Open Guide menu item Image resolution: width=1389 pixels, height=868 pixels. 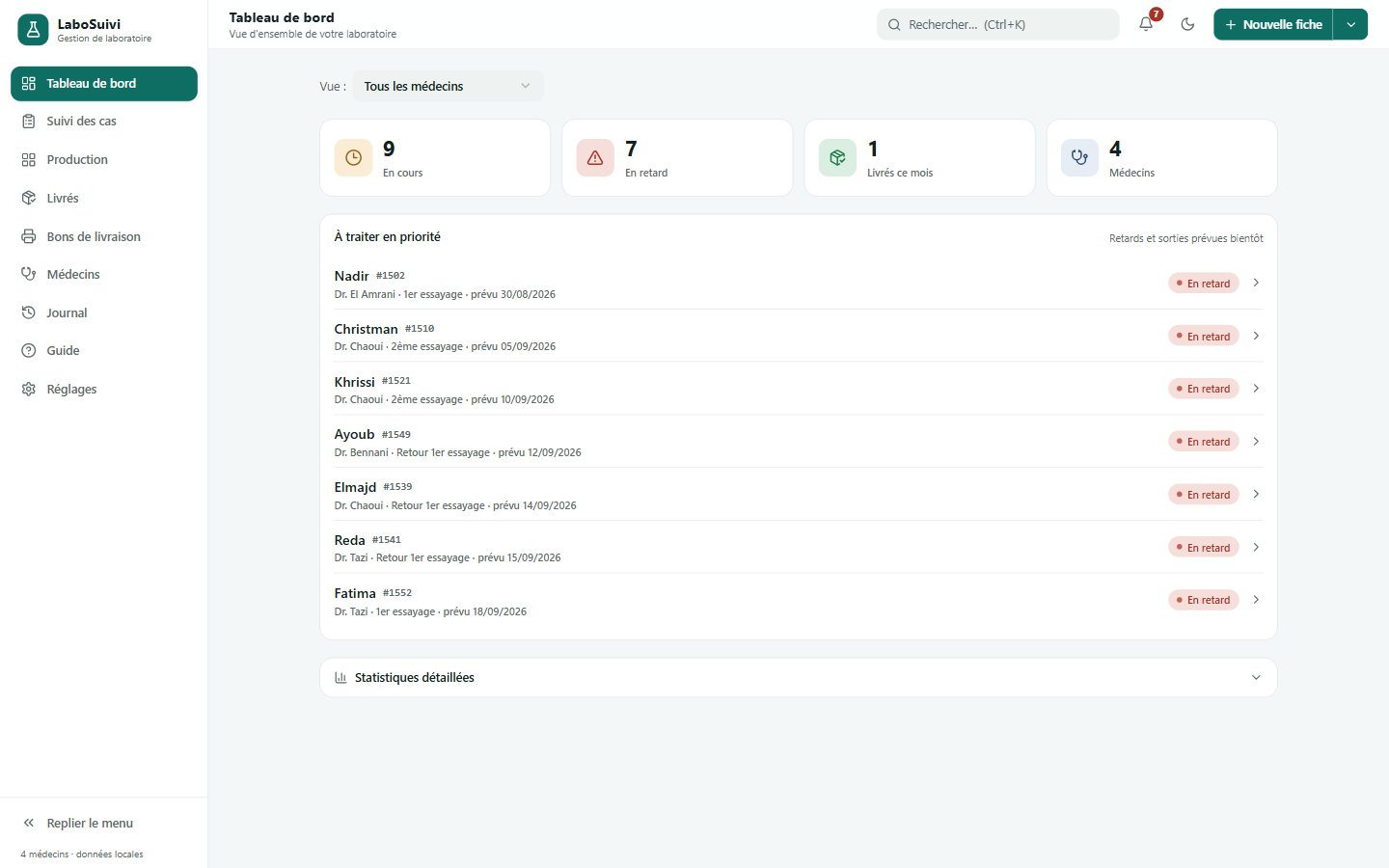[x=104, y=351]
